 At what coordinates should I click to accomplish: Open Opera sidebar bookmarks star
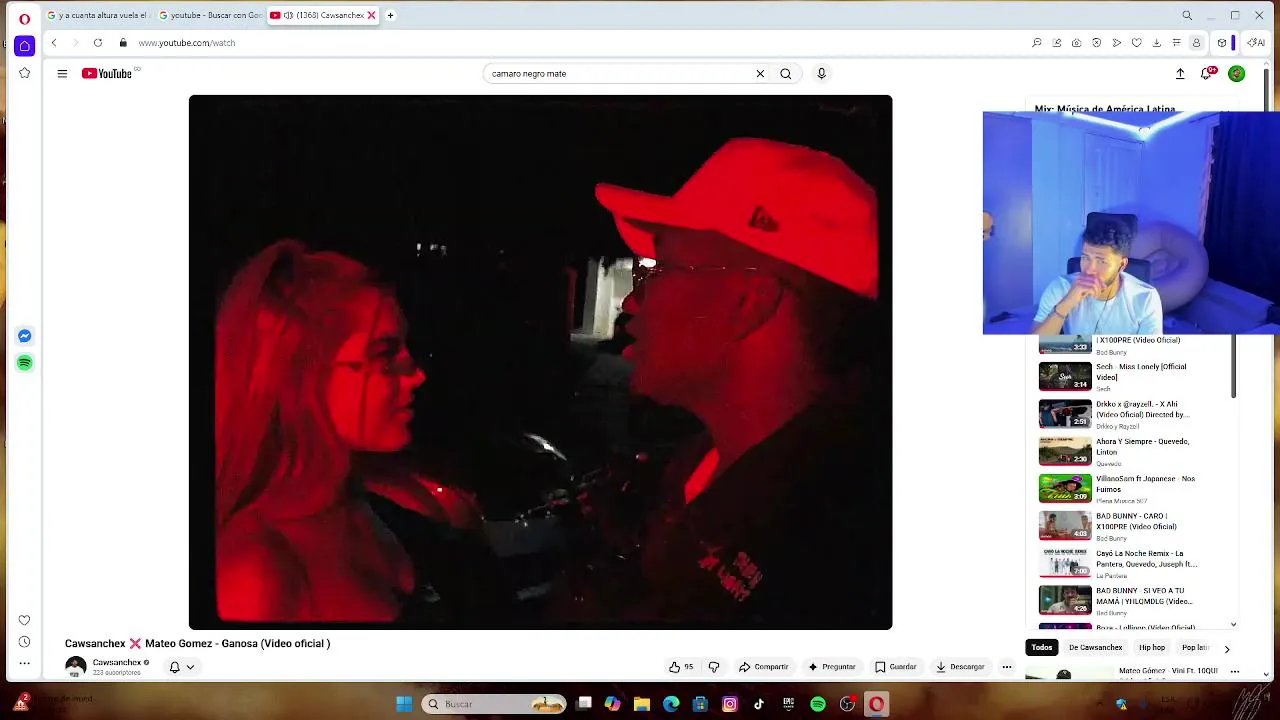coord(24,73)
